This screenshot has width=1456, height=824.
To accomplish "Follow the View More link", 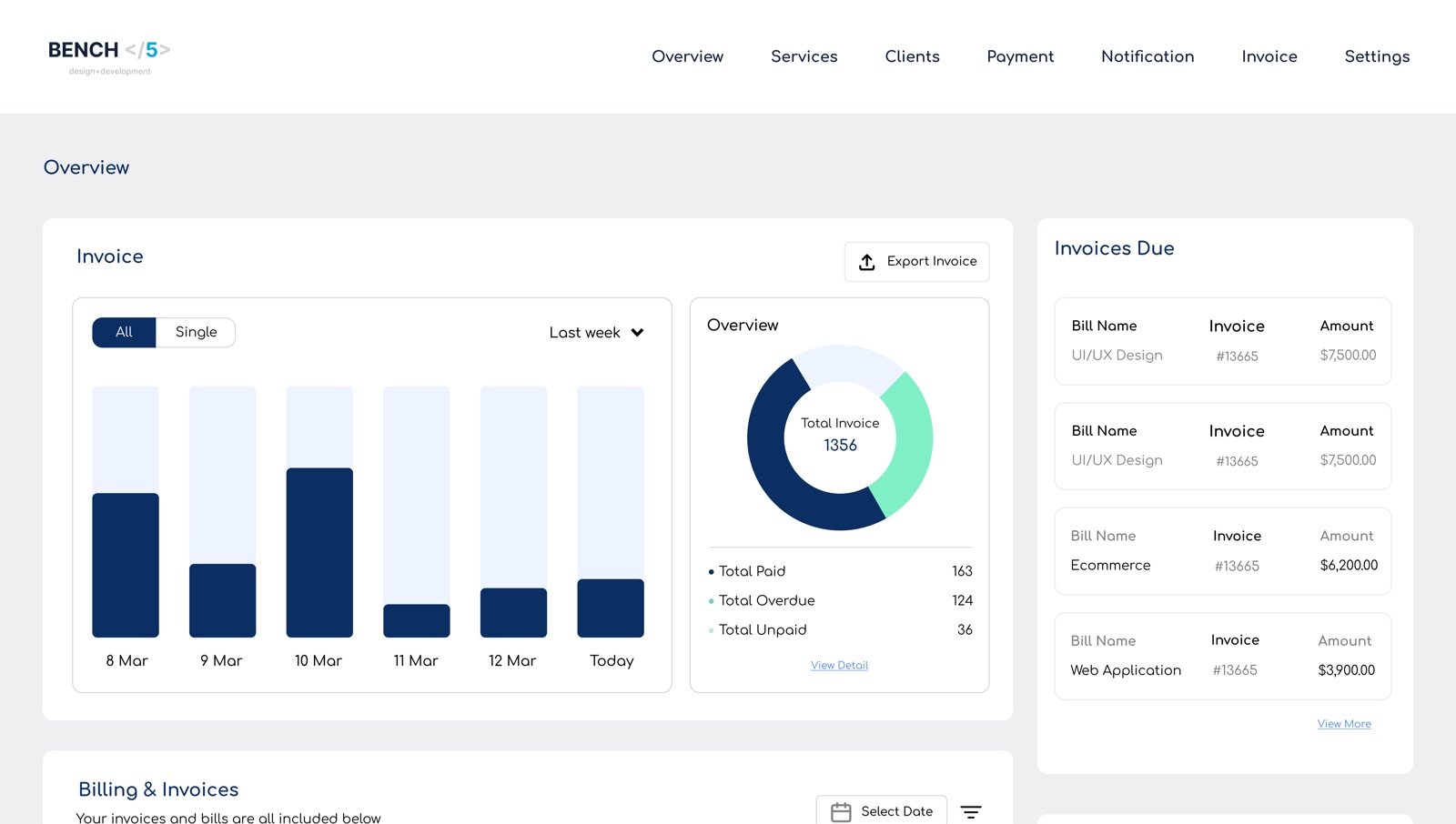I will point(1344,724).
